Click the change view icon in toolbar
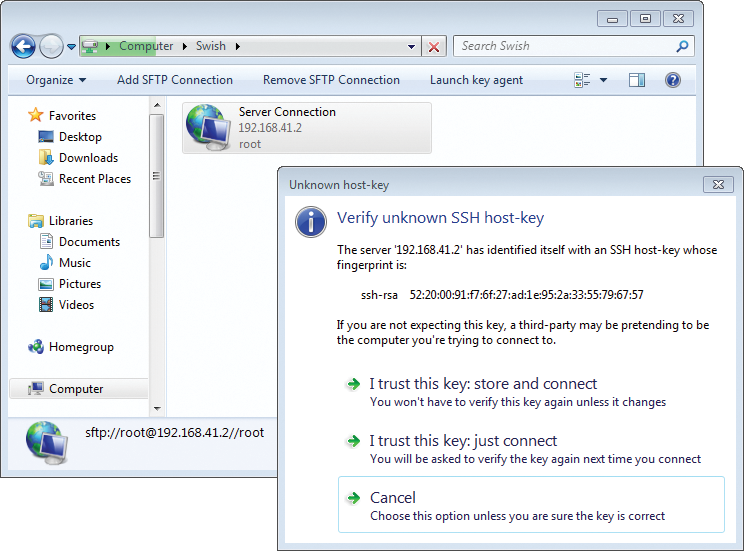744x551 pixels. tap(583, 80)
